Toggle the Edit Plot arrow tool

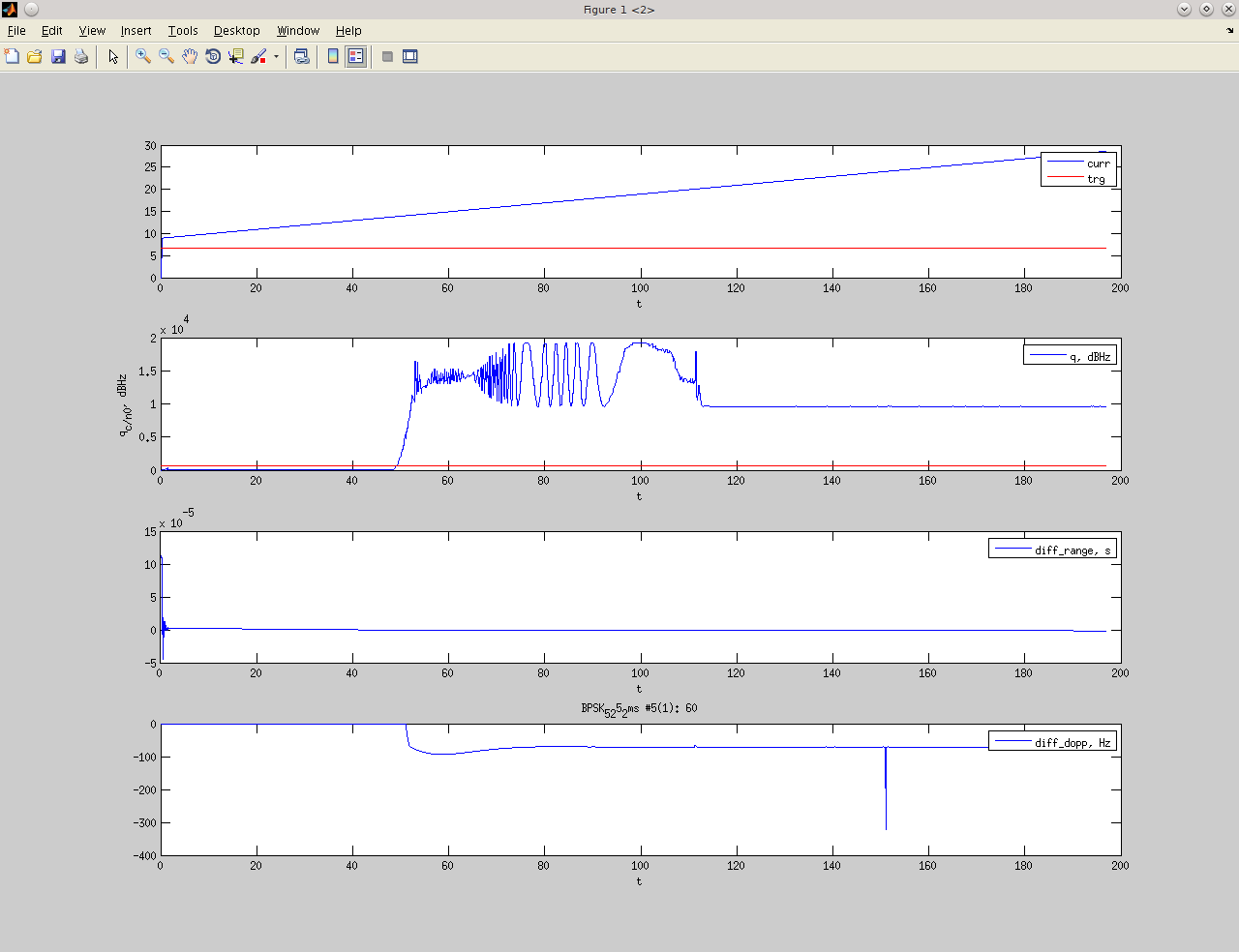click(x=113, y=57)
